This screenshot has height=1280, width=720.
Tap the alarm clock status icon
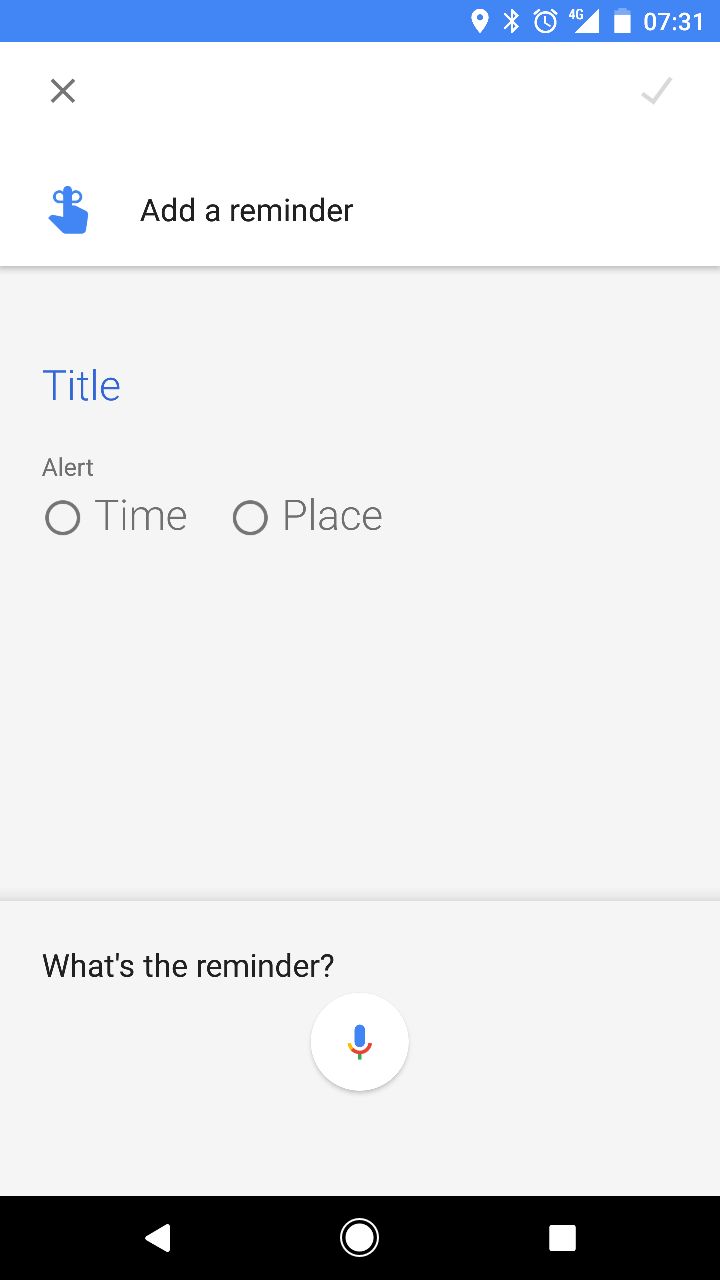pos(545,21)
